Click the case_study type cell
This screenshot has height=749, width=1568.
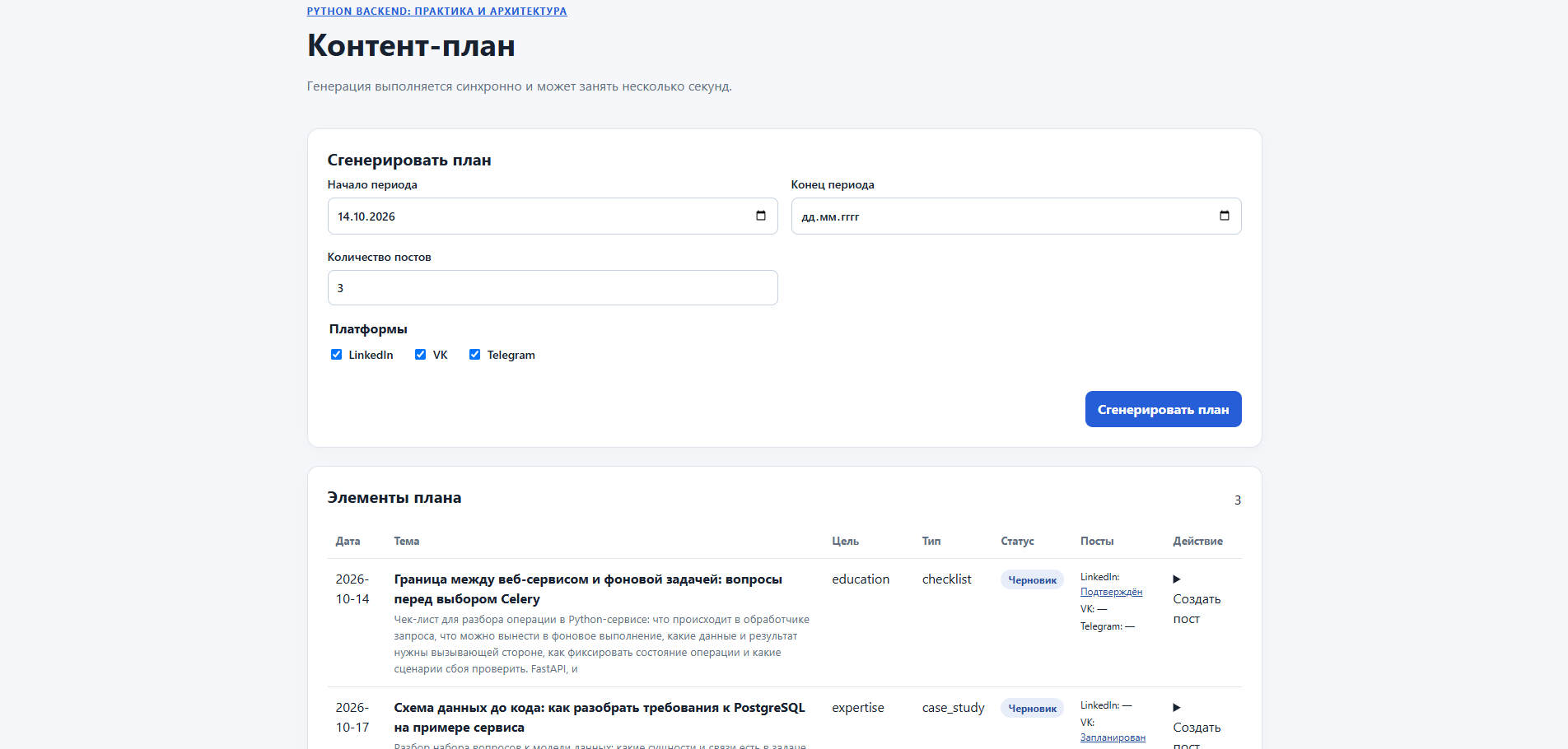pyautogui.click(x=954, y=708)
